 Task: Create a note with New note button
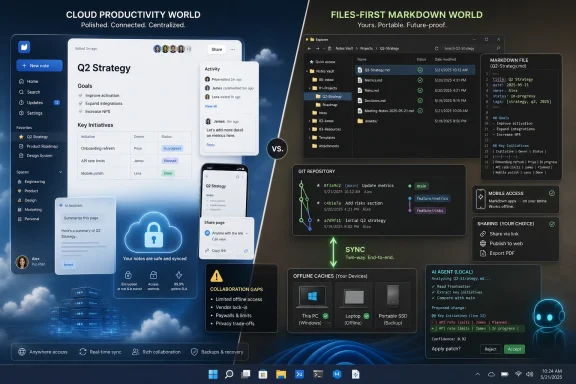(39, 65)
